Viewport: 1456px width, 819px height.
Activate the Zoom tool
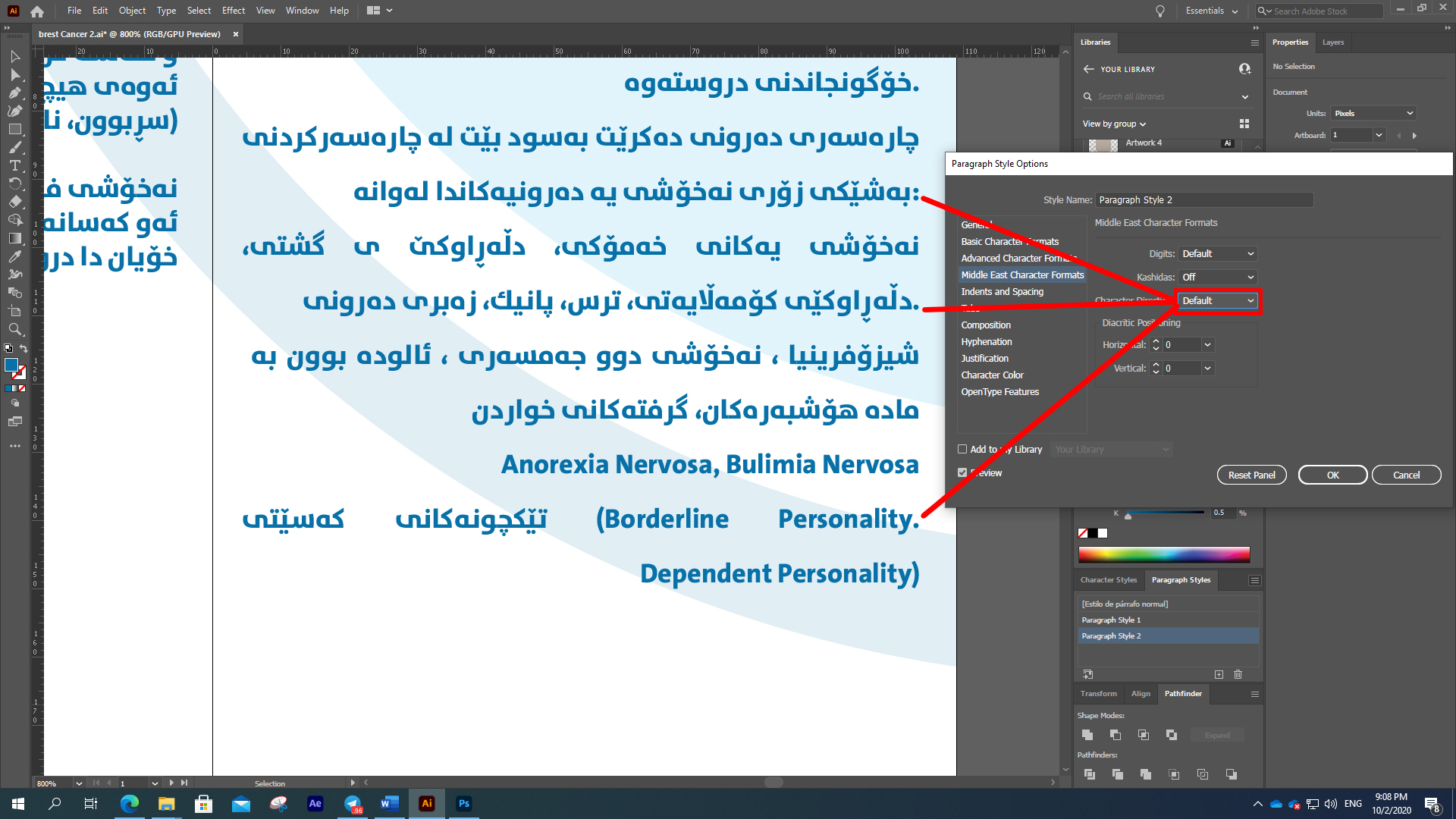point(15,329)
